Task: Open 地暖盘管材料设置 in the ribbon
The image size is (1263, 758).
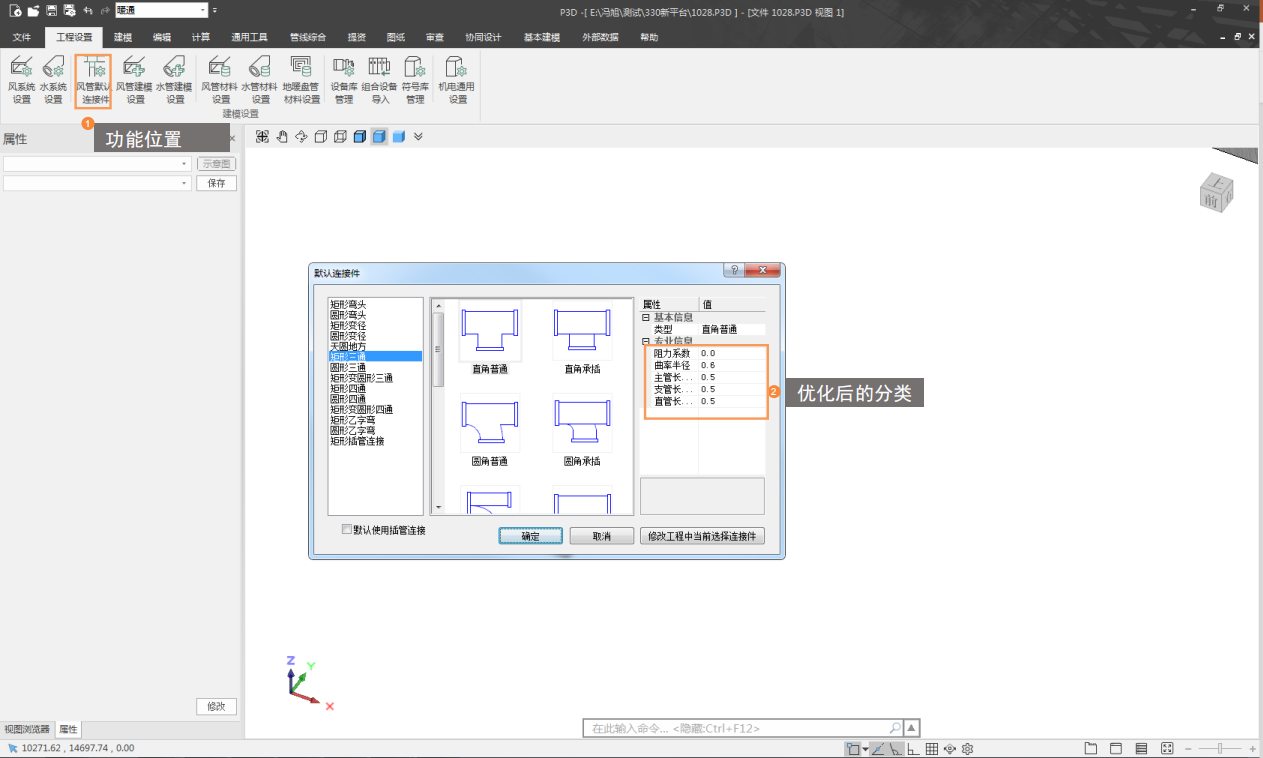Action: 301,80
